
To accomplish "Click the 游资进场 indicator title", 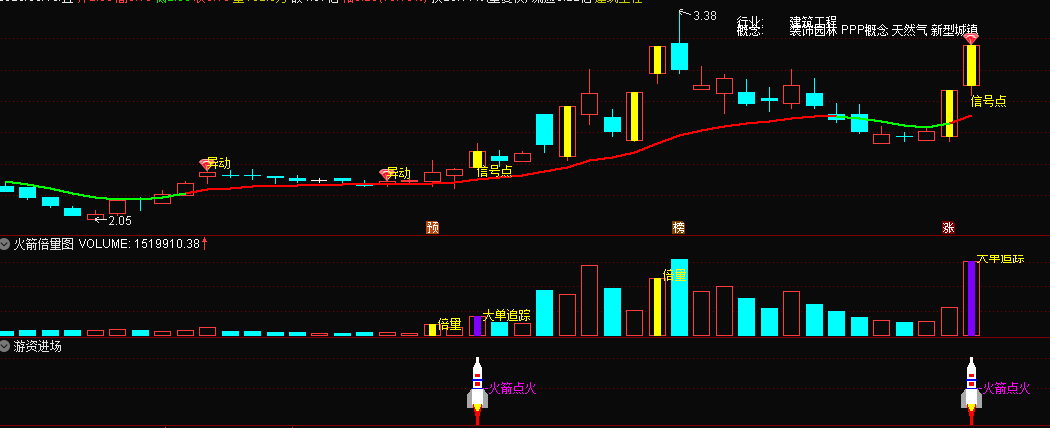I will click(x=38, y=346).
